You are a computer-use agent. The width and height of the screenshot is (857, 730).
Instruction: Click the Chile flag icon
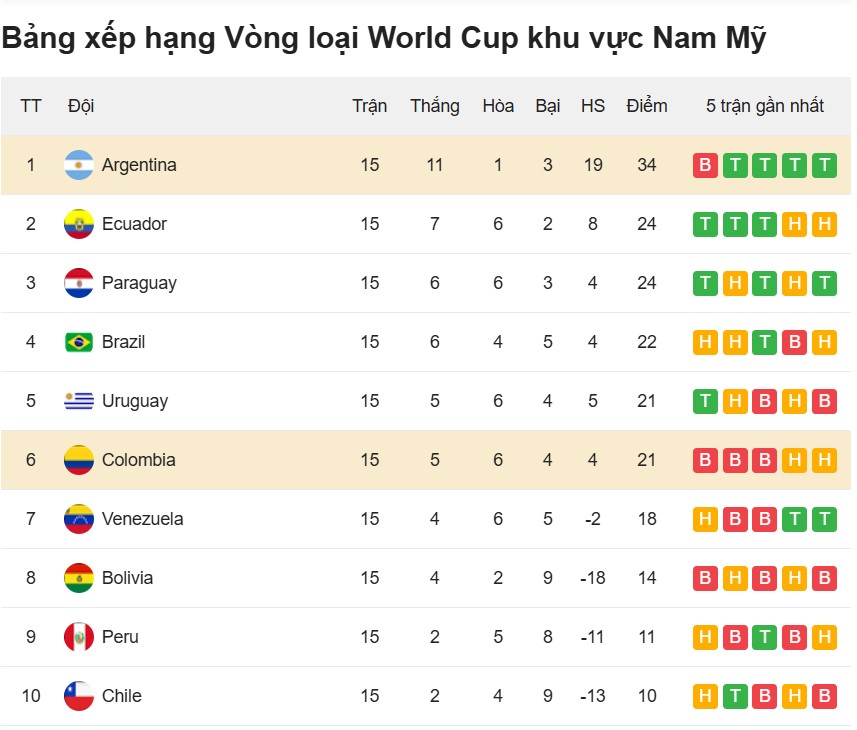pos(79,696)
